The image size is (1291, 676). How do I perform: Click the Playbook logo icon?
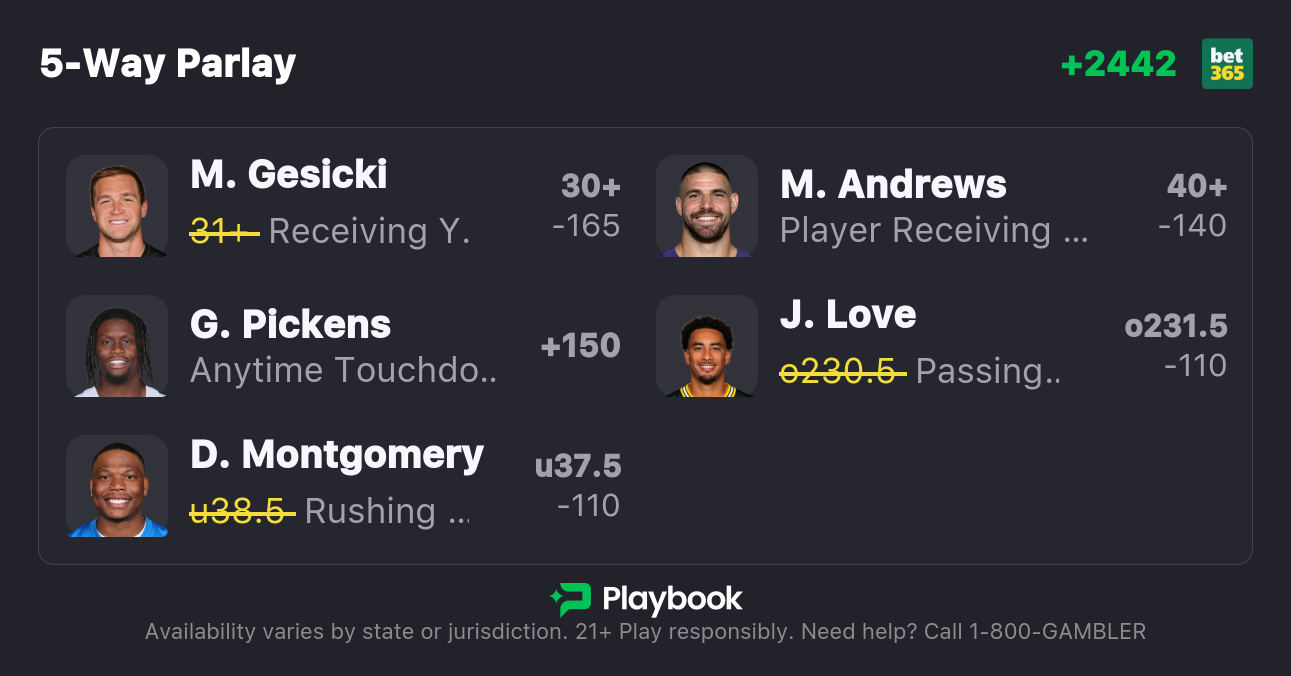coord(570,599)
